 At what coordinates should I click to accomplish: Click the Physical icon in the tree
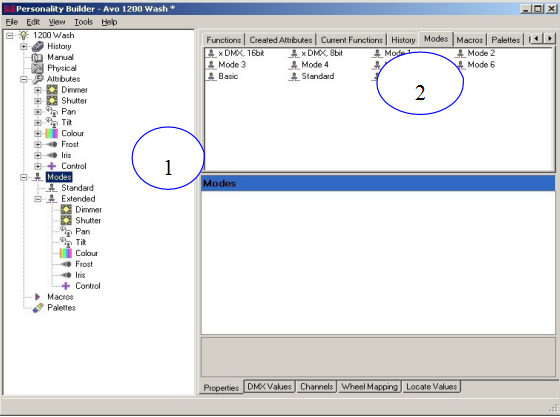point(38,68)
